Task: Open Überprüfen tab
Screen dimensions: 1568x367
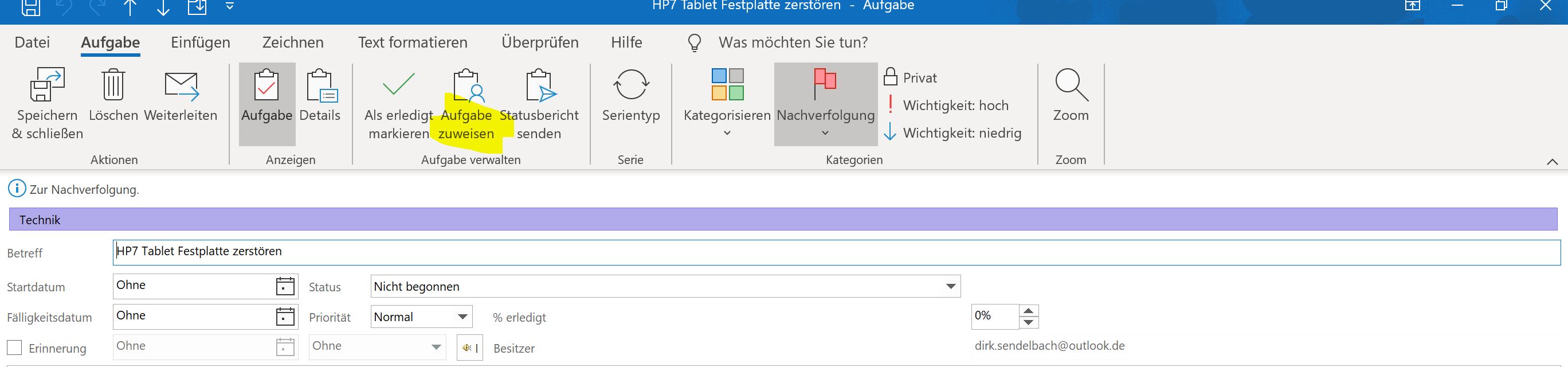Action: [x=540, y=42]
